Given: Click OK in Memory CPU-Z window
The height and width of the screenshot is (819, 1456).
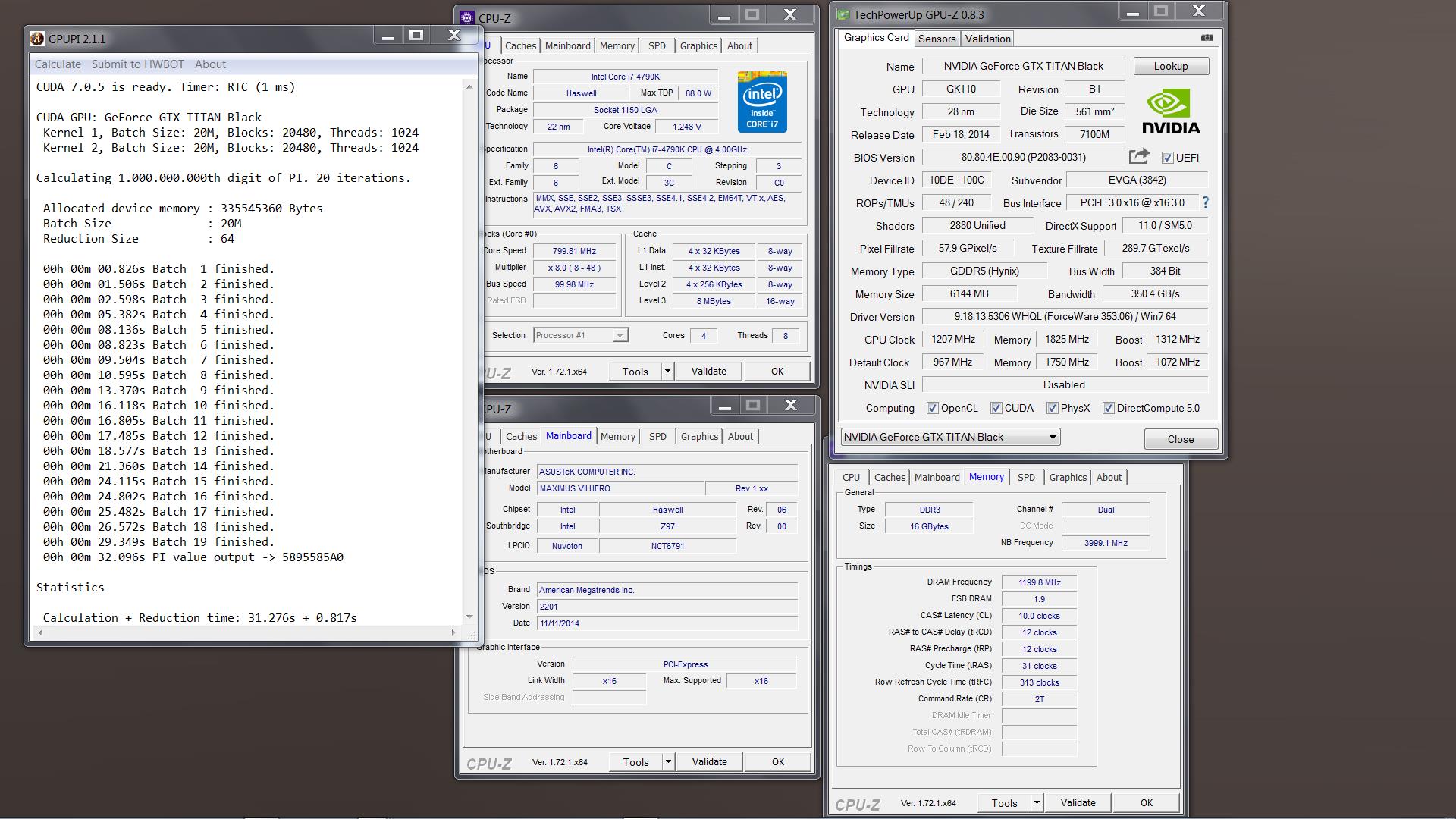Looking at the screenshot, I should point(1147,802).
